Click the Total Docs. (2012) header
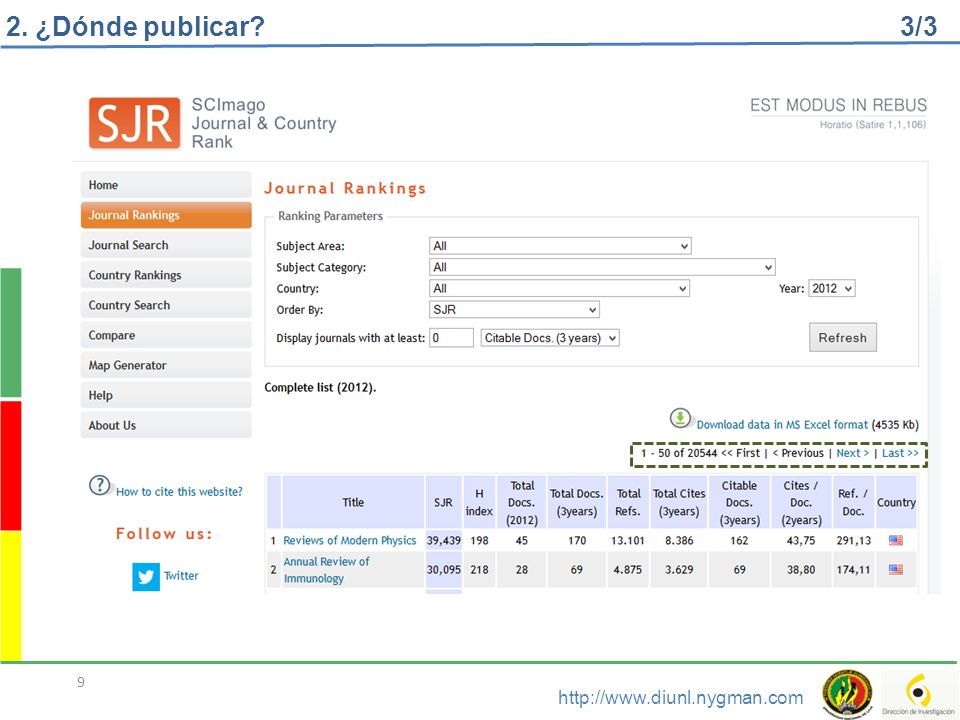Screen dimensions: 960x720 click(522, 502)
